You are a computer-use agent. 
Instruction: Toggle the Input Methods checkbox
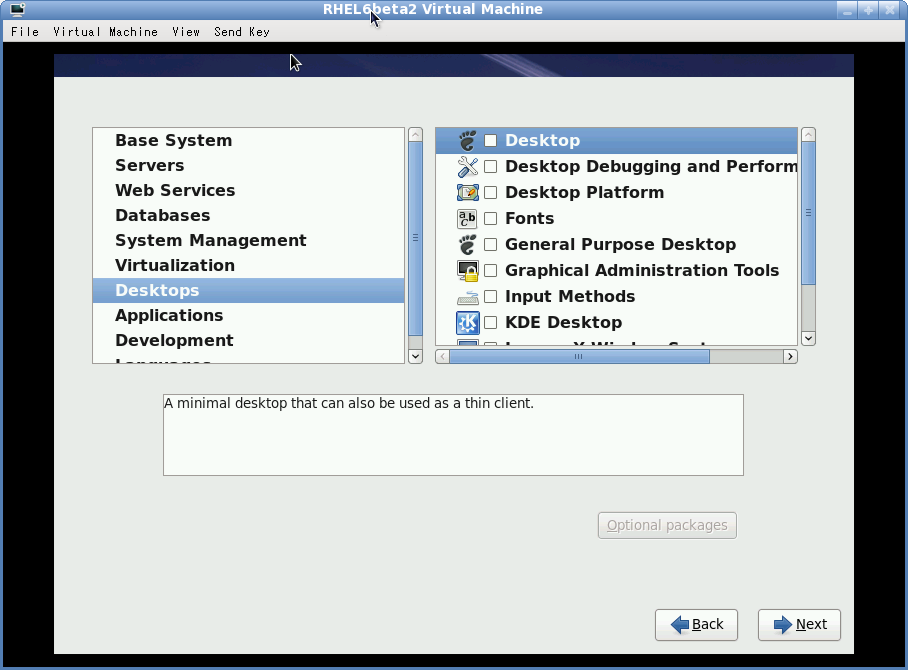[490, 296]
